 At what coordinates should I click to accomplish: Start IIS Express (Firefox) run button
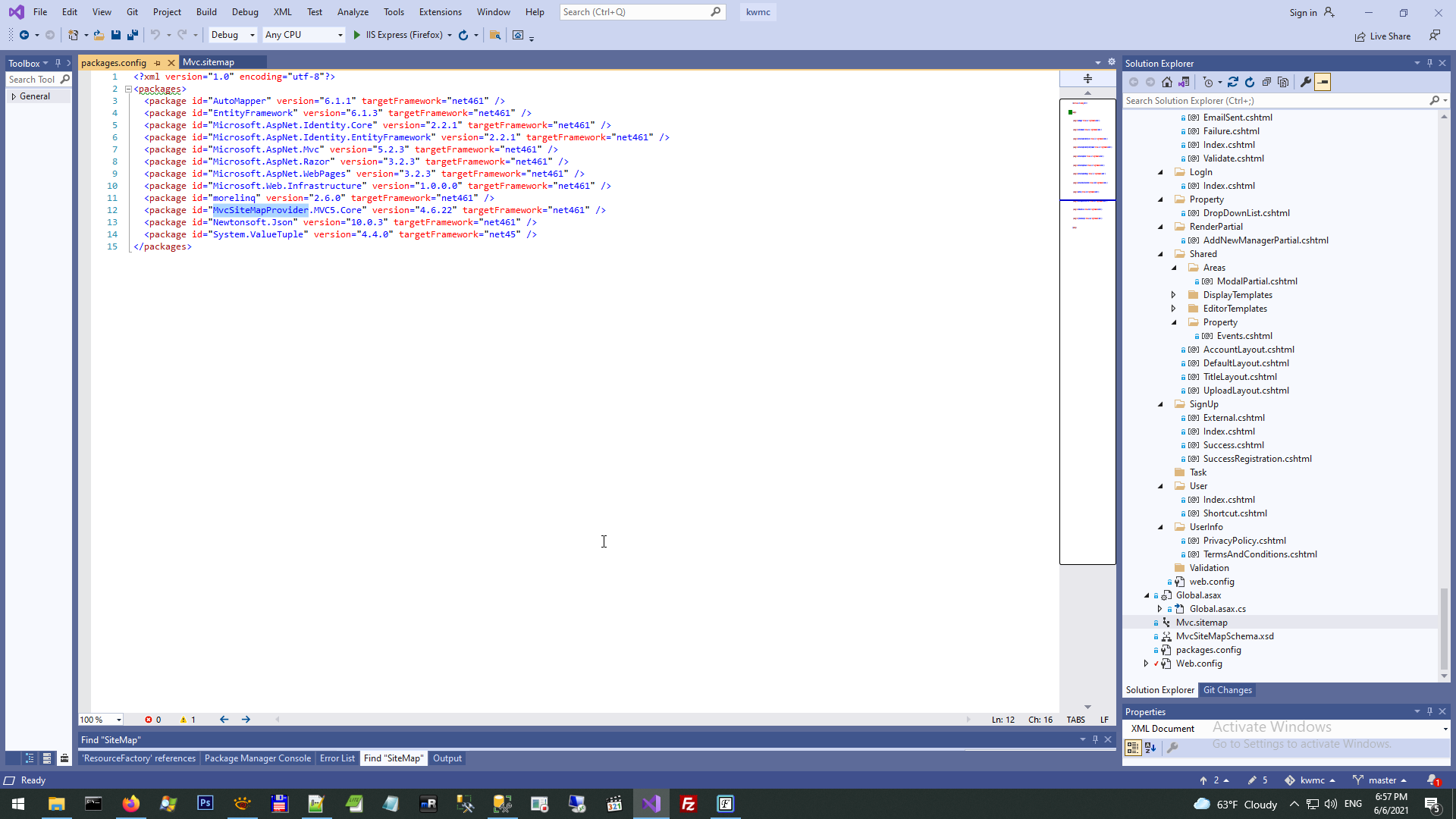(357, 35)
